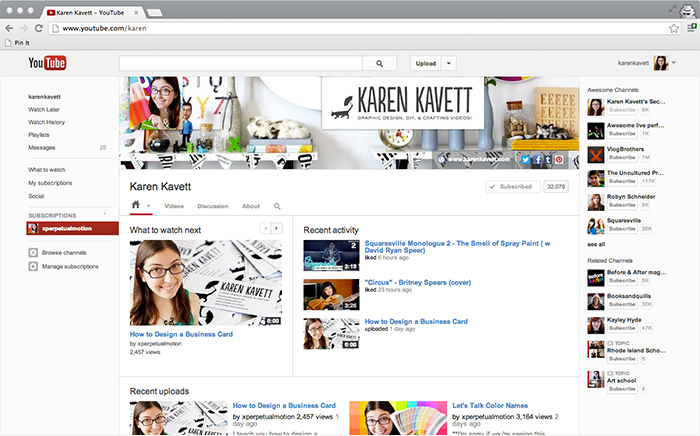Click previous arrow in What to watch next

(x=266, y=228)
